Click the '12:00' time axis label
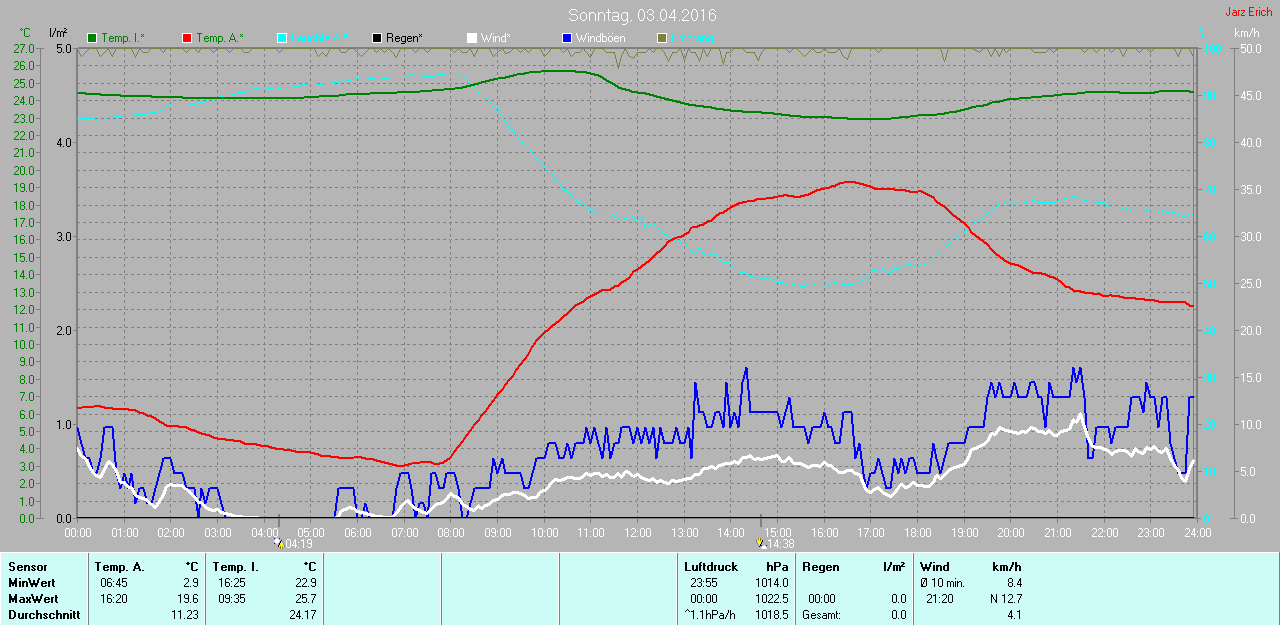 (x=638, y=532)
